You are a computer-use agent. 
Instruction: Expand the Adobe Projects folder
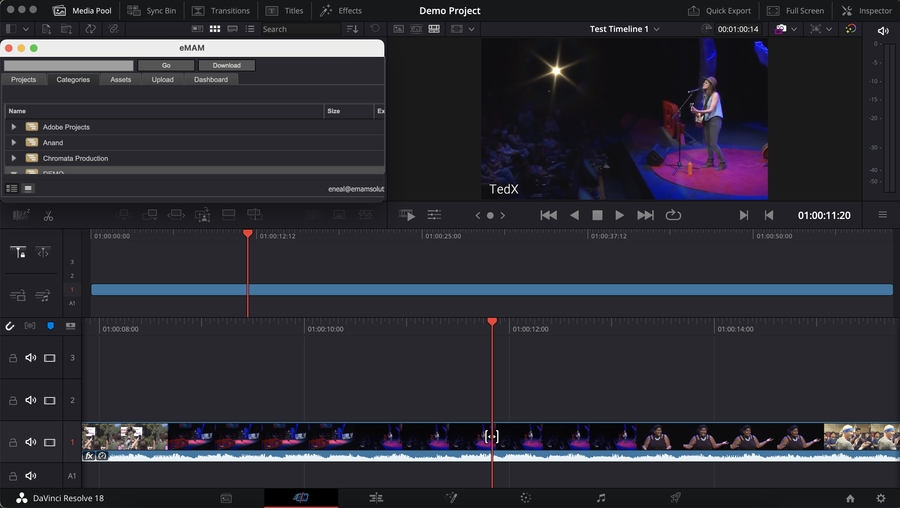(x=14, y=127)
